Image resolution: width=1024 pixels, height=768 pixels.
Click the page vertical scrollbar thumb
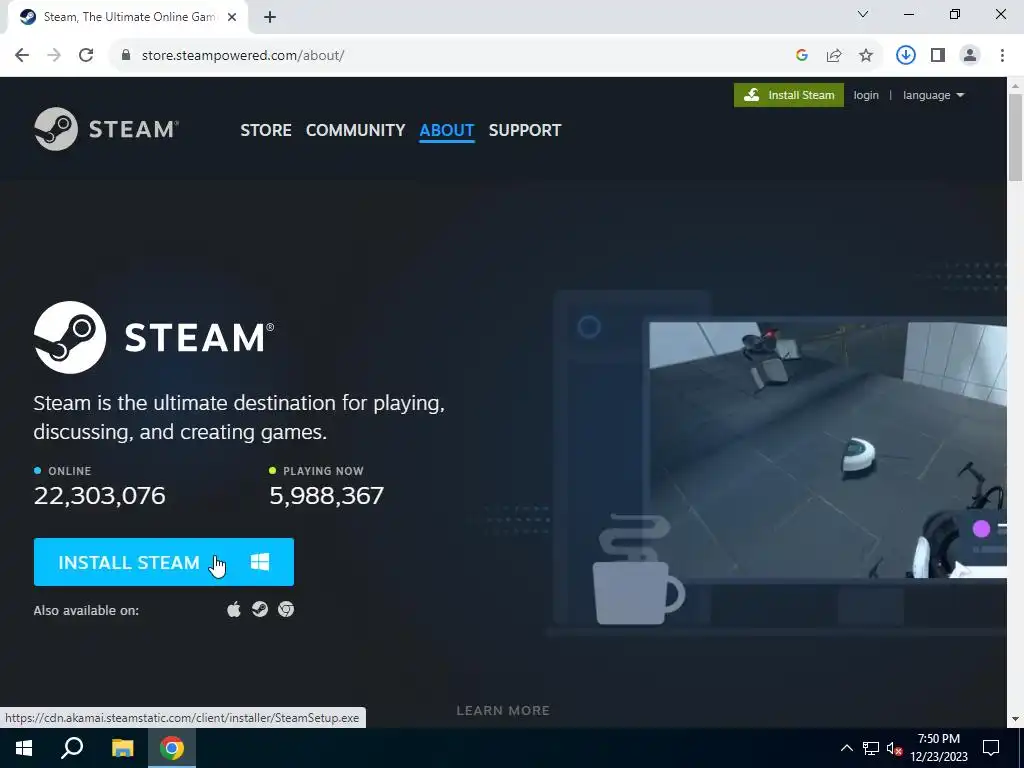click(x=1015, y=137)
